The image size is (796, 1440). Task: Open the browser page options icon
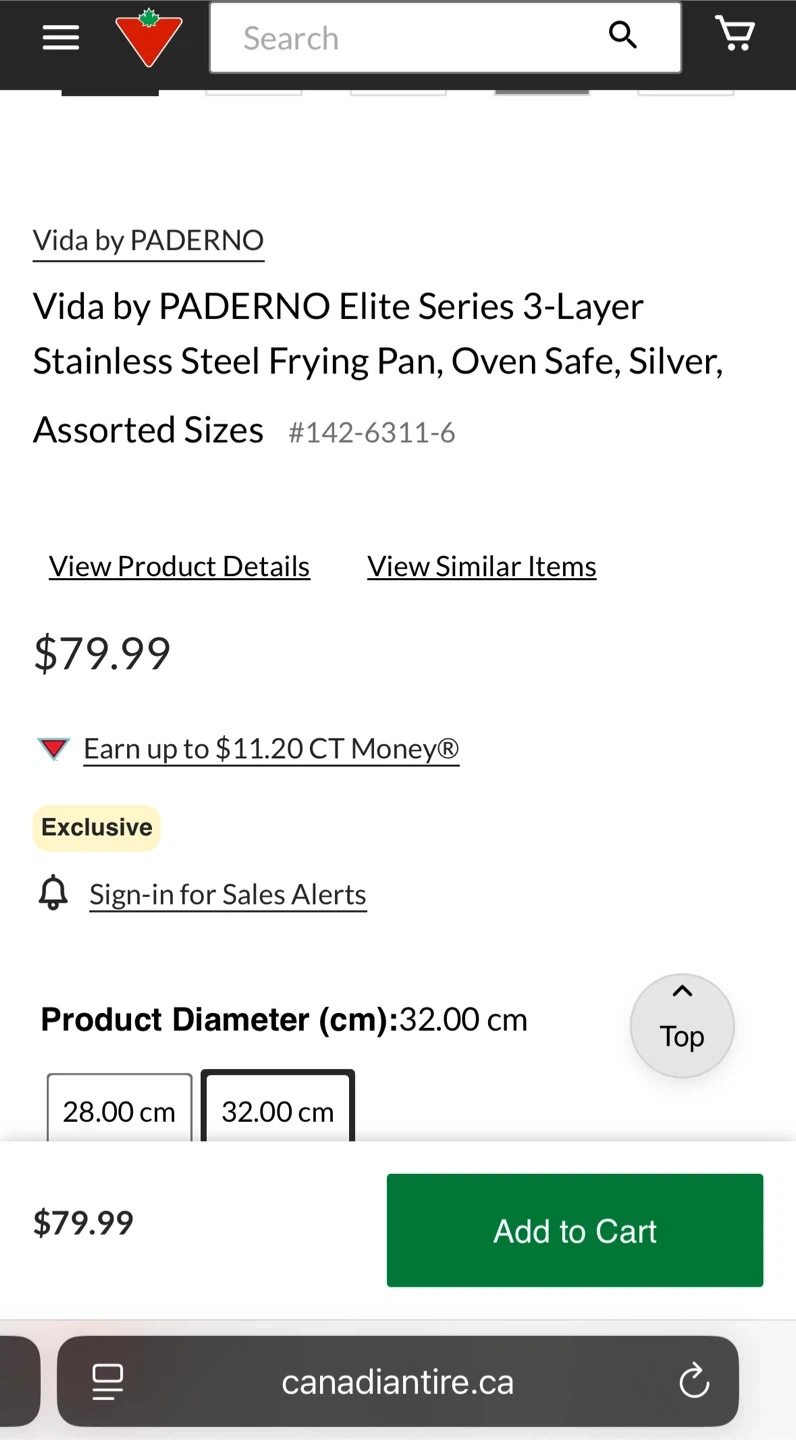[107, 1382]
